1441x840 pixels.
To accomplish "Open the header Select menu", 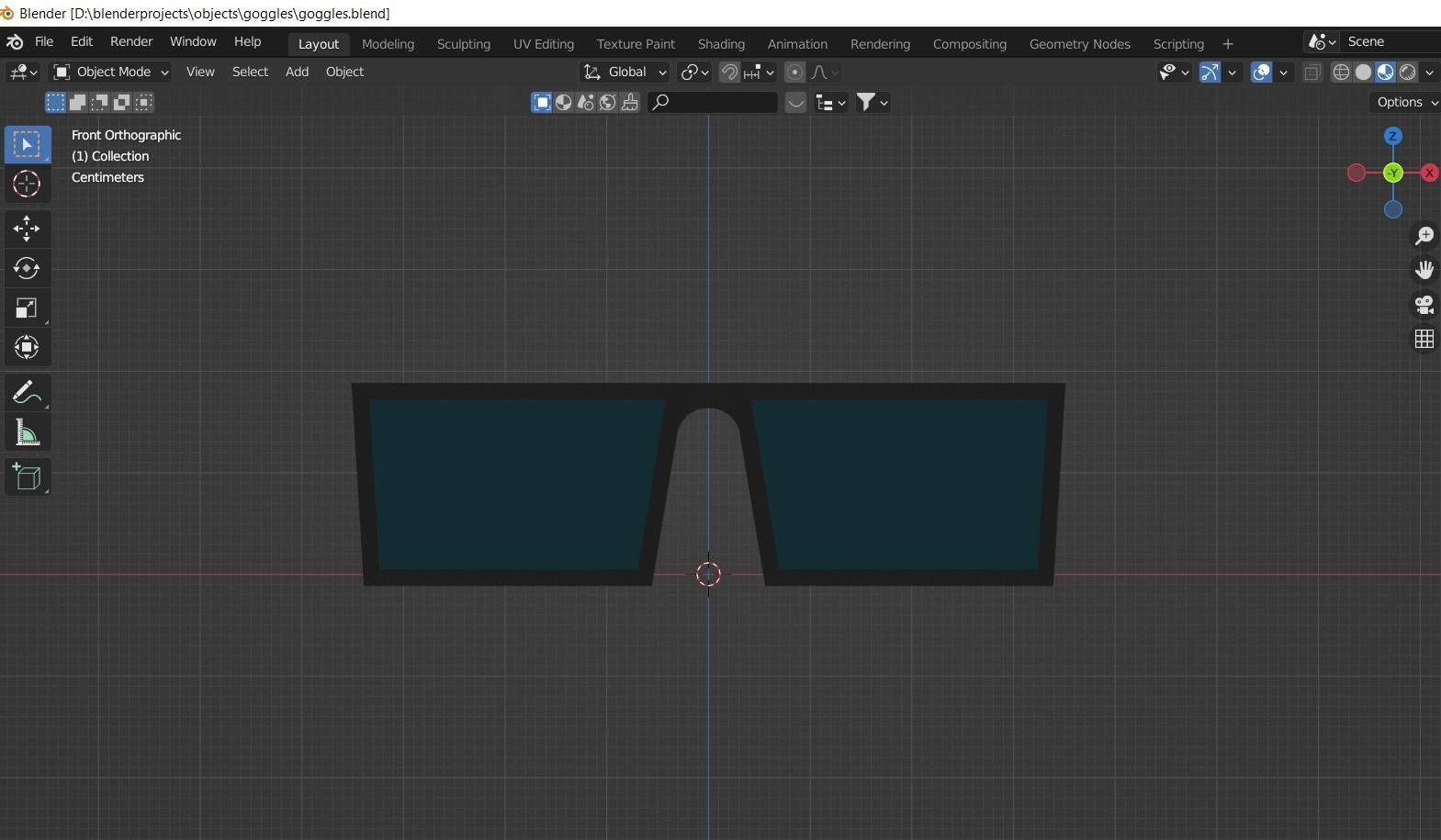I will click(x=250, y=72).
